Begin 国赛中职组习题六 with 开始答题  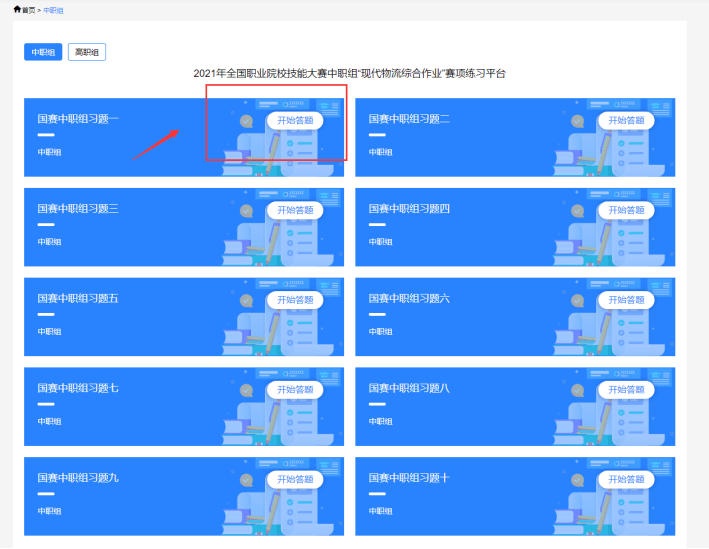626,300
